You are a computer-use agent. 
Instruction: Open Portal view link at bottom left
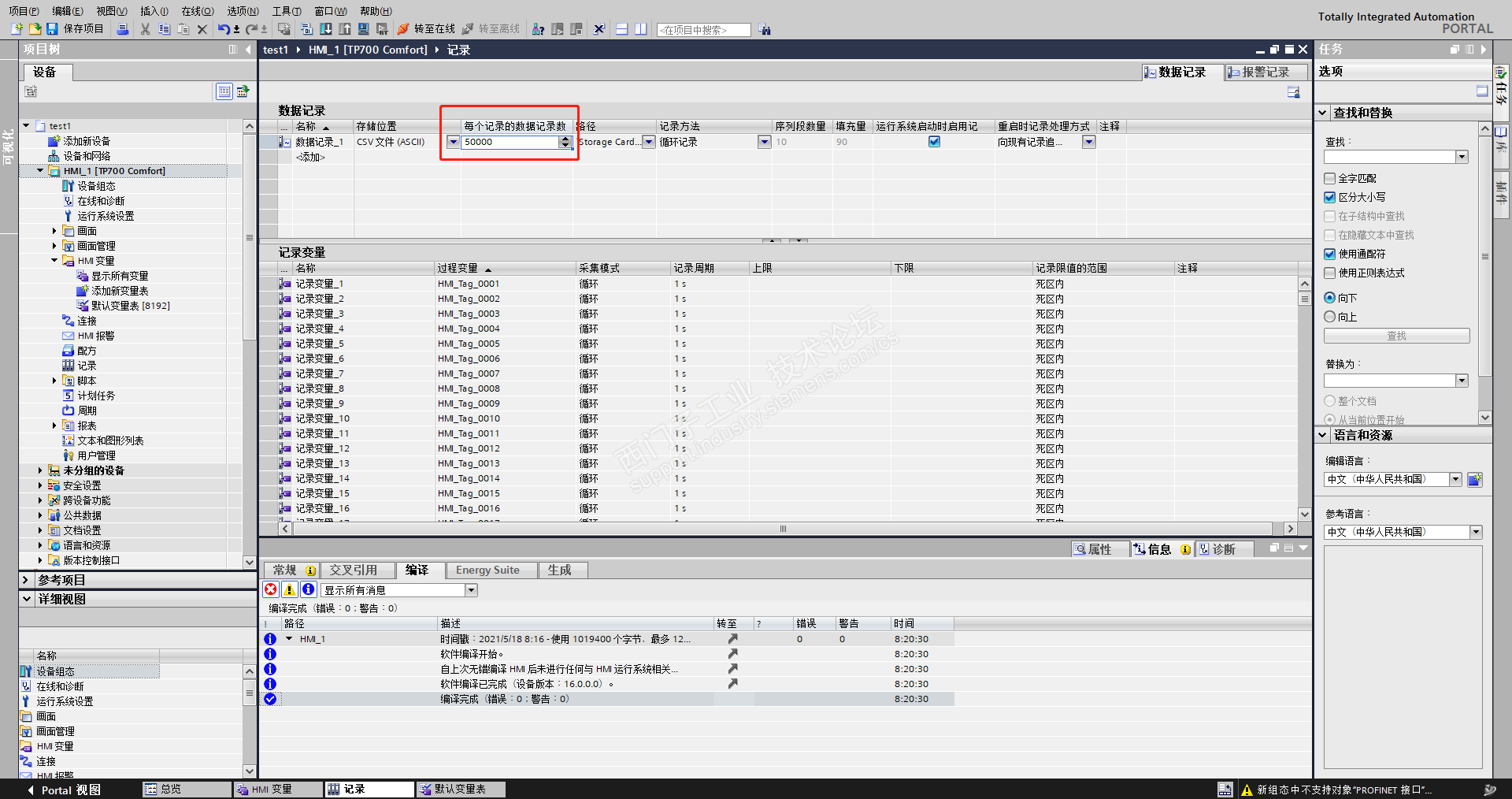pos(65,790)
